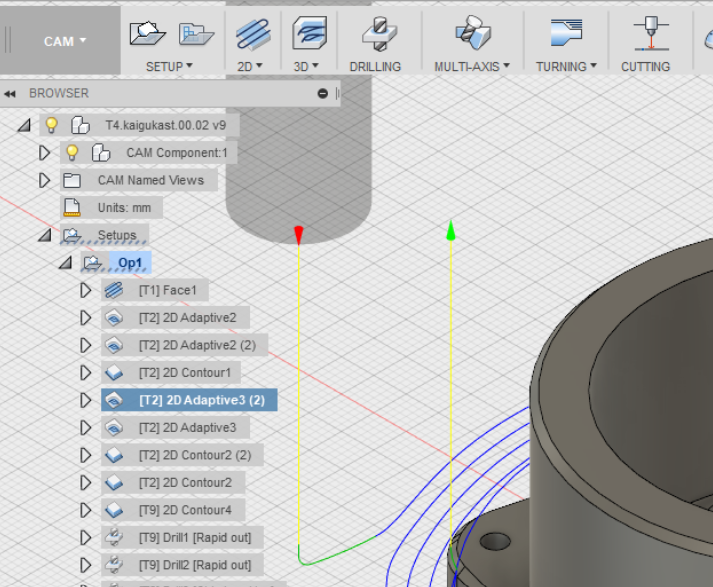Click the 2D Adaptive2 operation icon
713x587 pixels.
(114, 317)
